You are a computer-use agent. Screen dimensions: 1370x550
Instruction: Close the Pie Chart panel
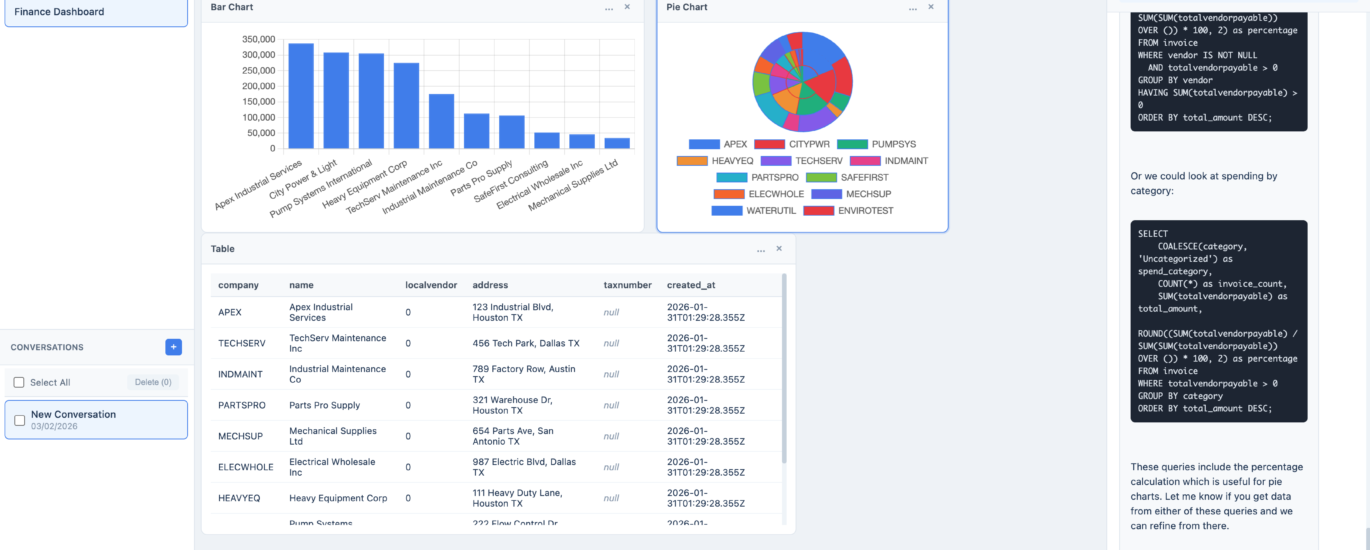(931, 7)
